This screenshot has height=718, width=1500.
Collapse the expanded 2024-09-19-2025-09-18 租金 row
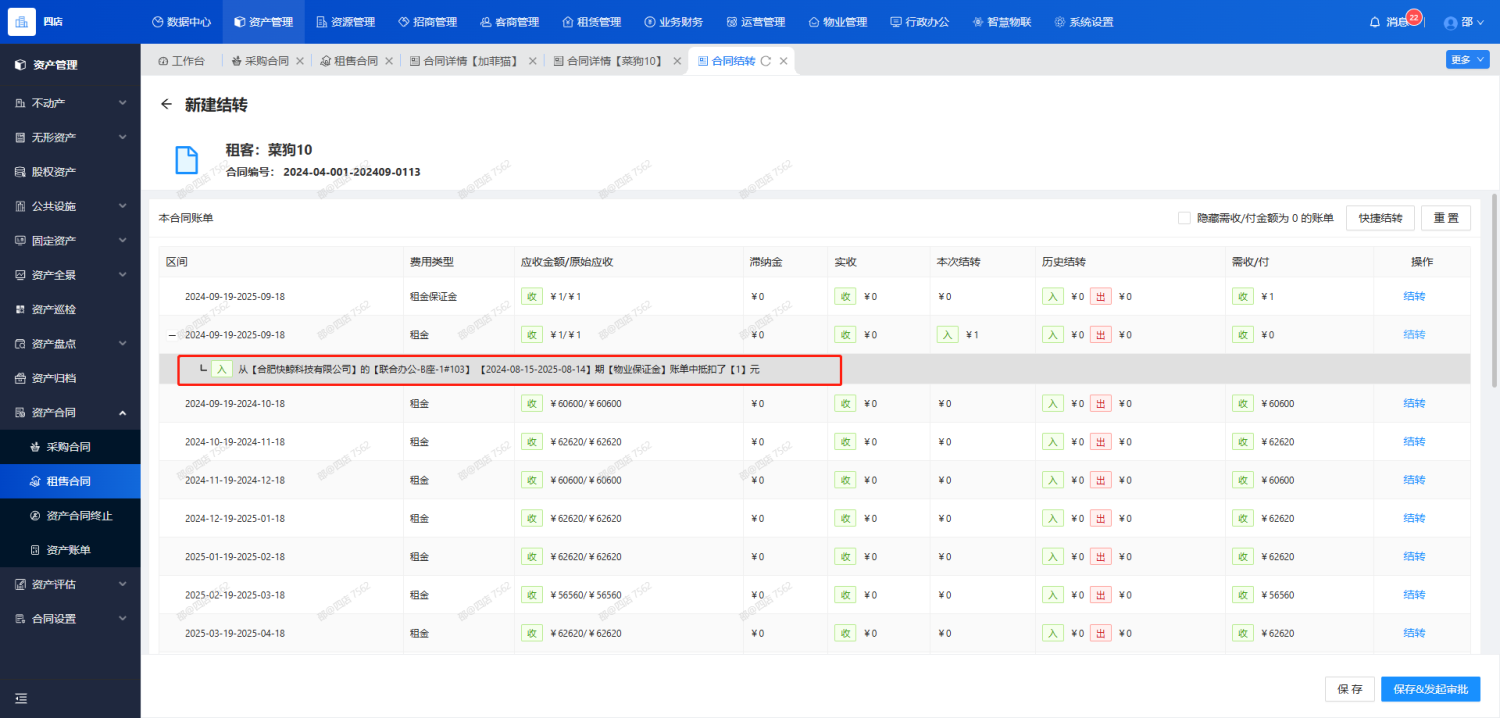click(172, 335)
